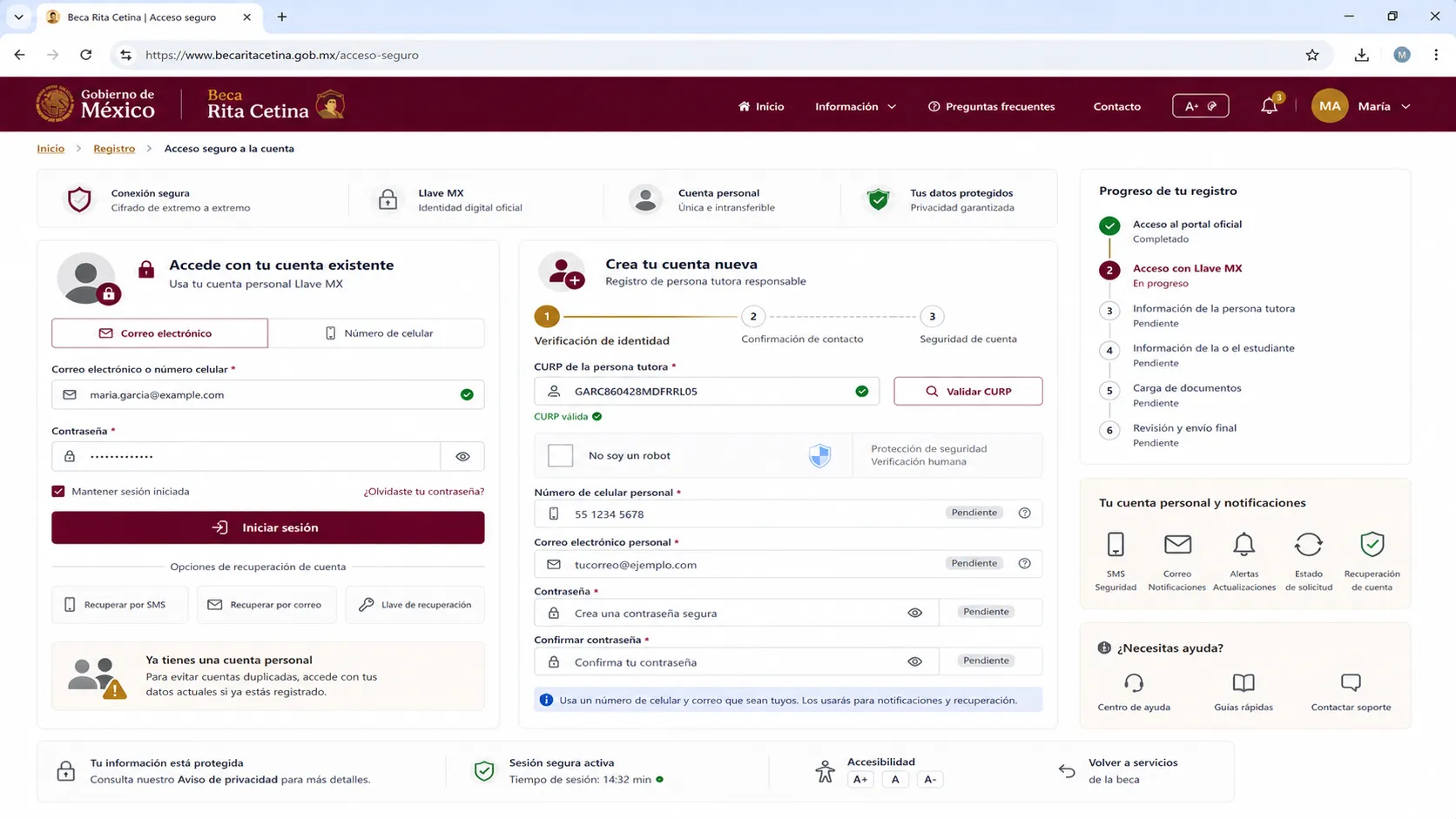Open Contacto menu item

click(x=1117, y=106)
